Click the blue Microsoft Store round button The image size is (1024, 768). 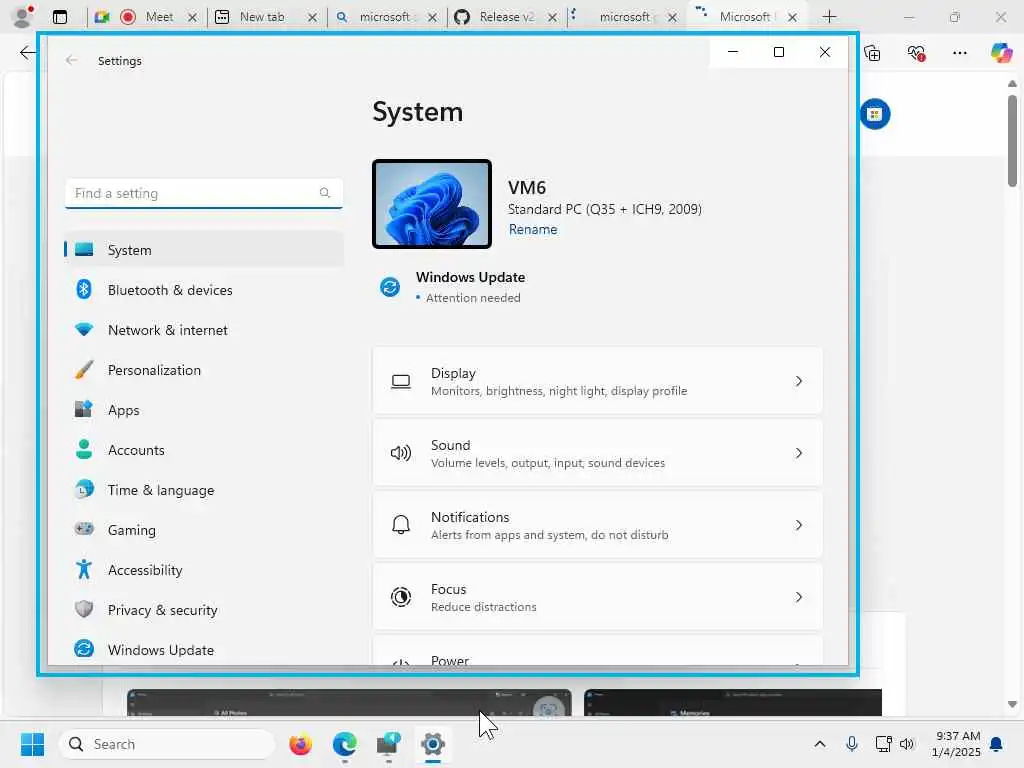coord(874,114)
